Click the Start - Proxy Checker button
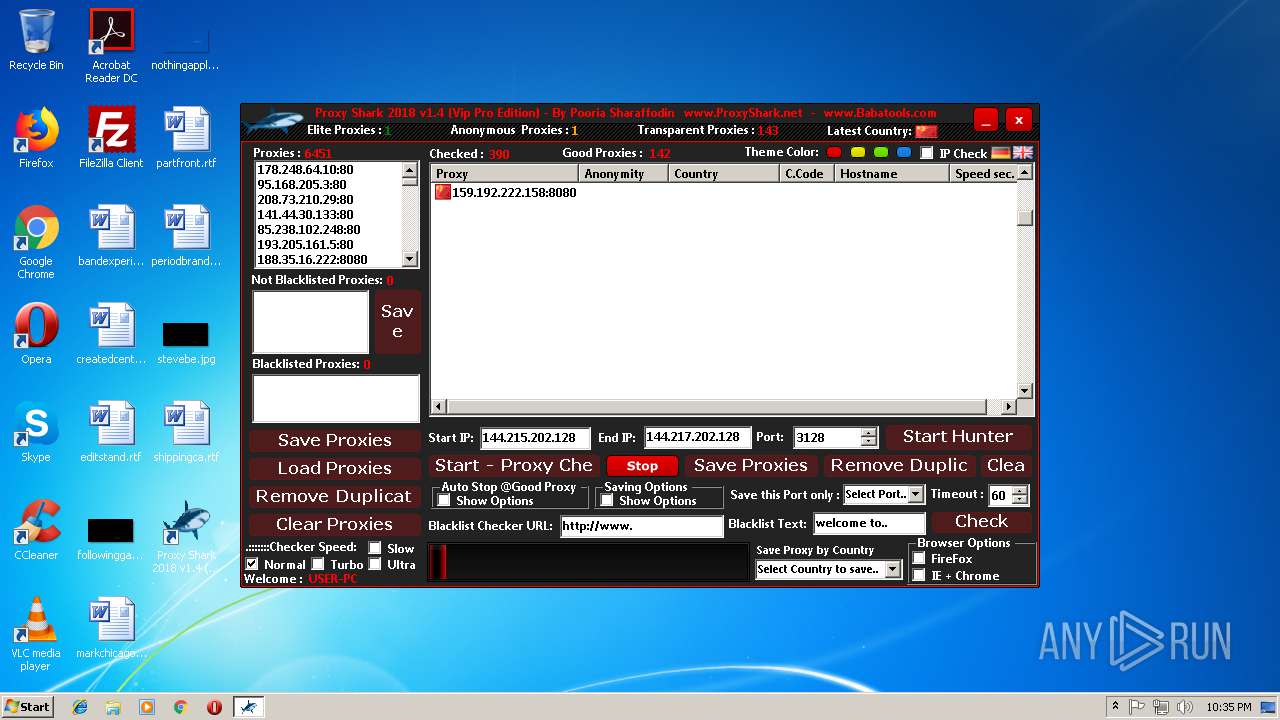The image size is (1280, 720). click(514, 465)
